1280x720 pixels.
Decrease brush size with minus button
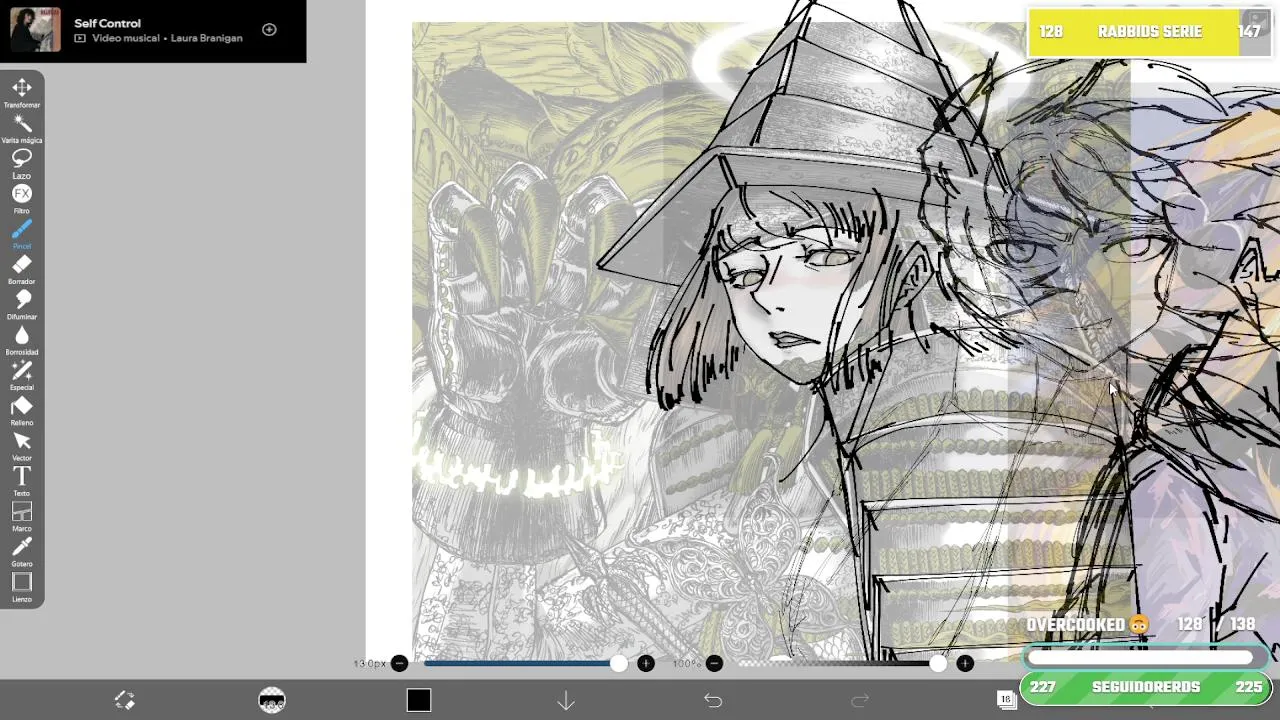click(399, 663)
